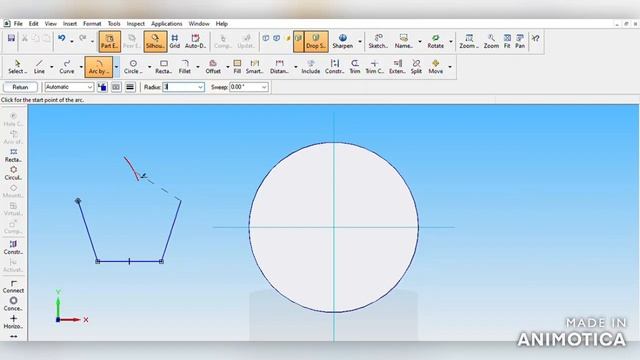Open the View menu
The height and width of the screenshot is (360, 640).
tap(51, 24)
